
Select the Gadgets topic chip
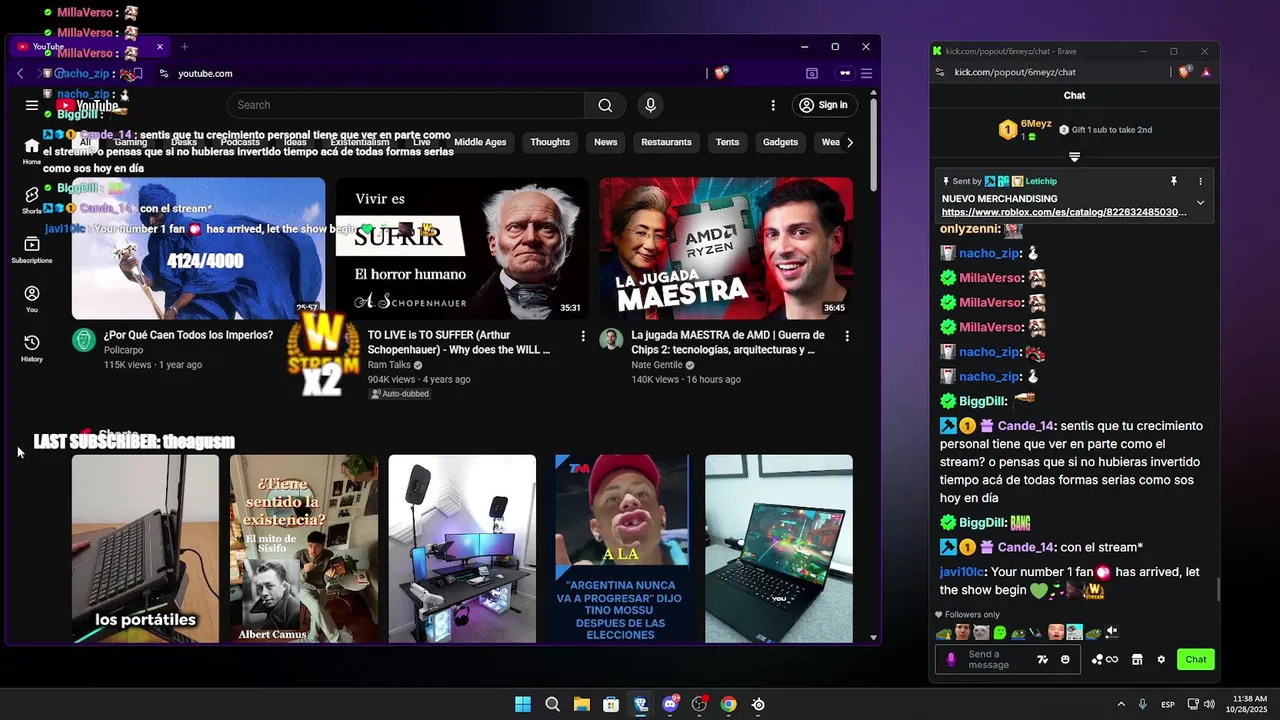coord(780,142)
